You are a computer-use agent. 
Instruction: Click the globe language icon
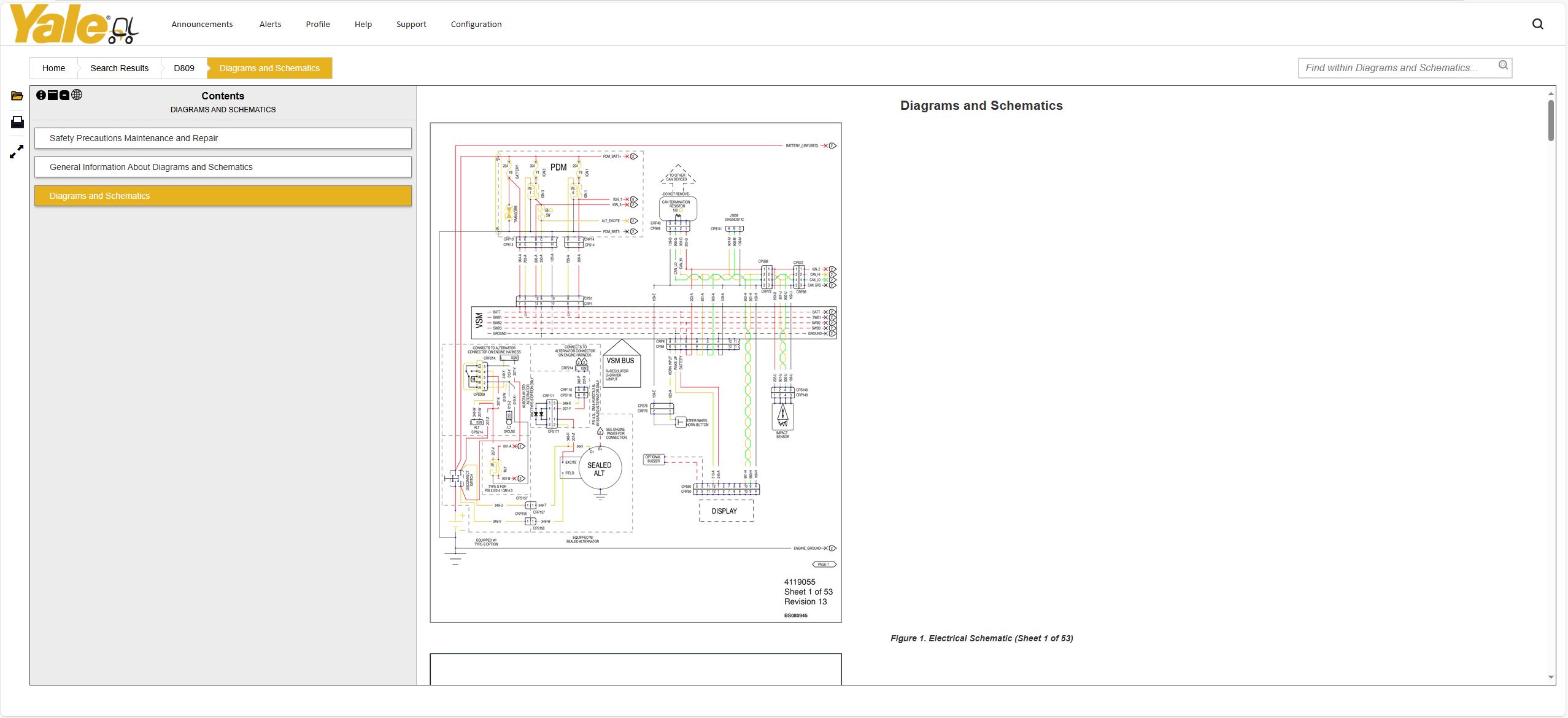click(x=77, y=95)
